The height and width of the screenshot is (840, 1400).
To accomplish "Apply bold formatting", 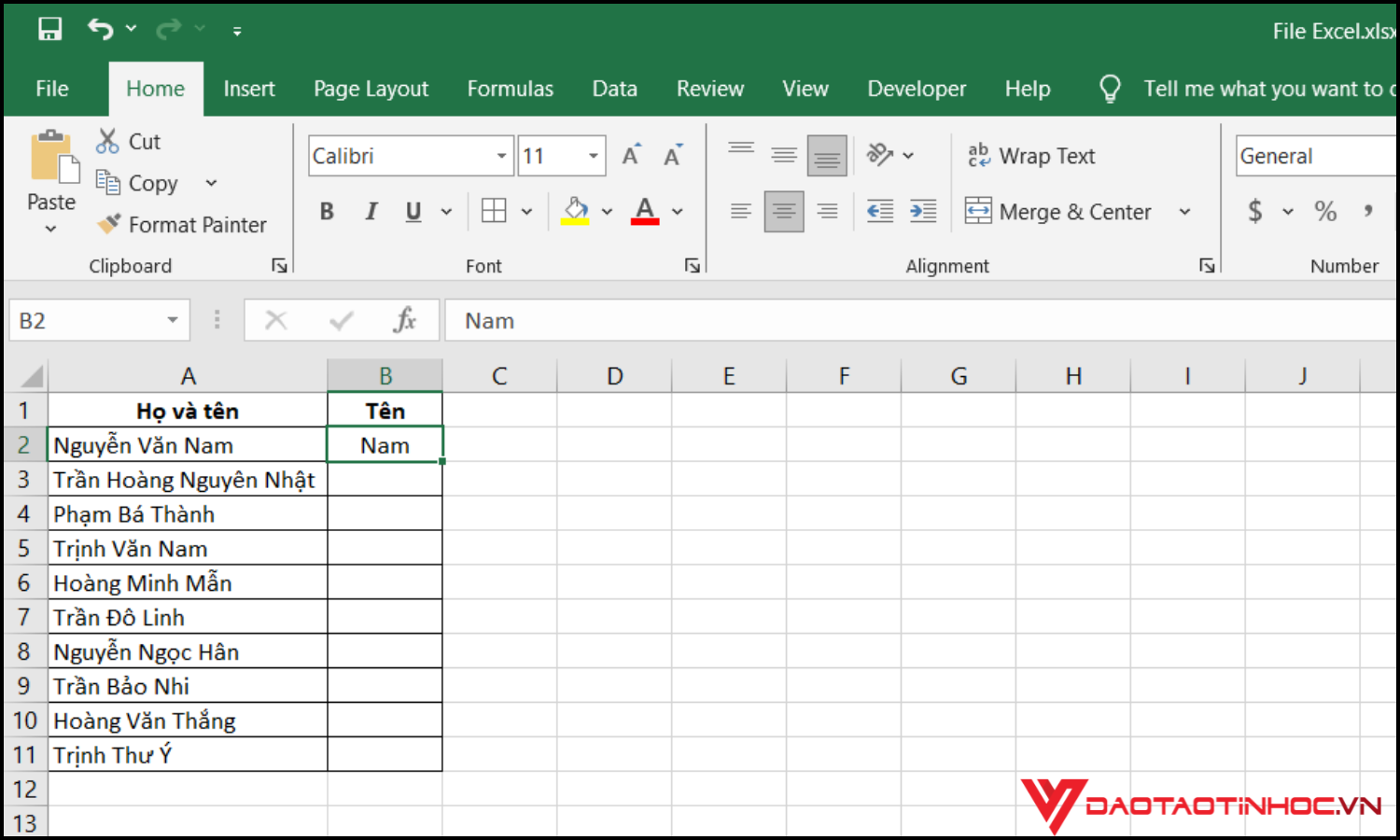I will 326,211.
